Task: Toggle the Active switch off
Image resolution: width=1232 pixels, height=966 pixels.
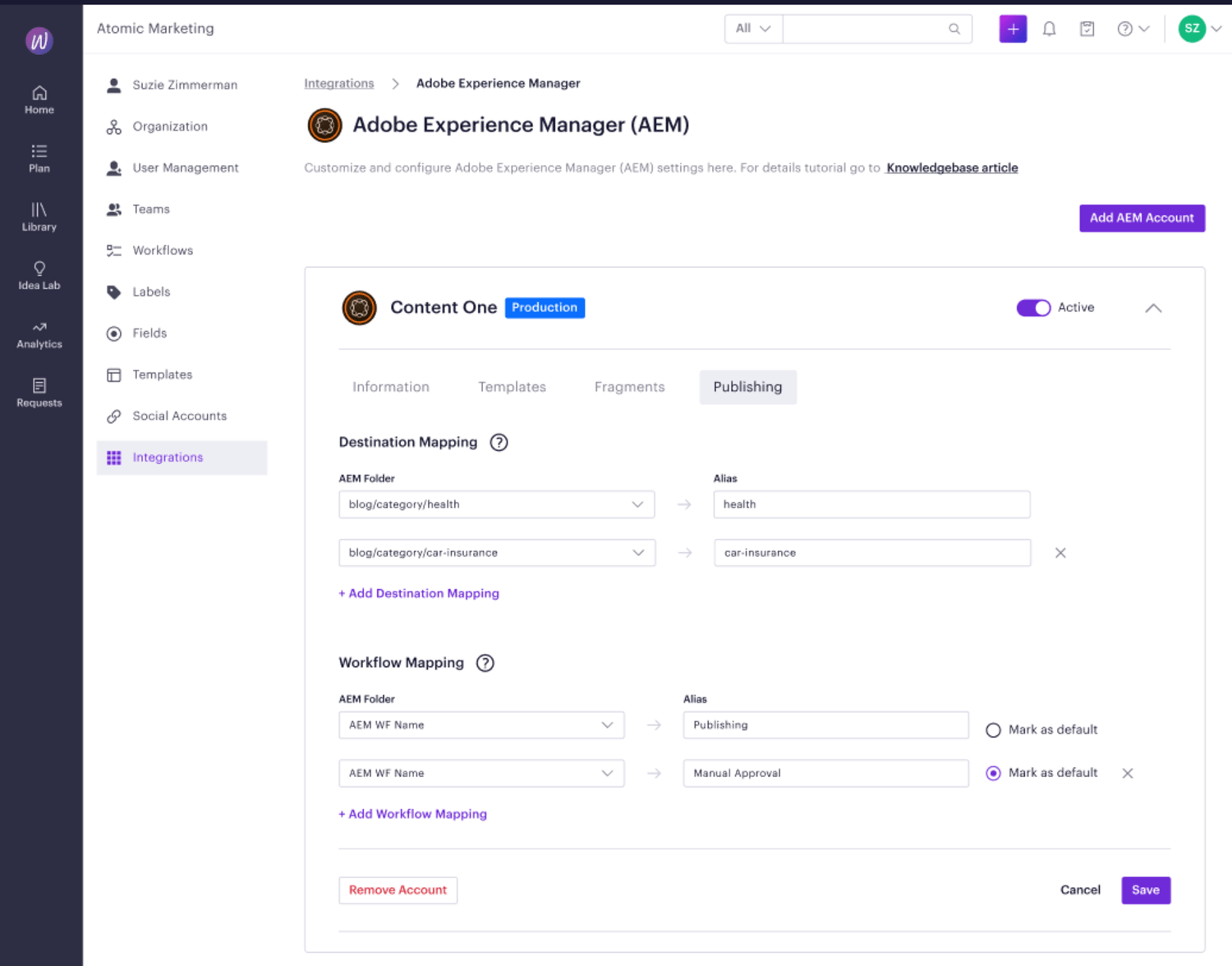Action: 1033,307
